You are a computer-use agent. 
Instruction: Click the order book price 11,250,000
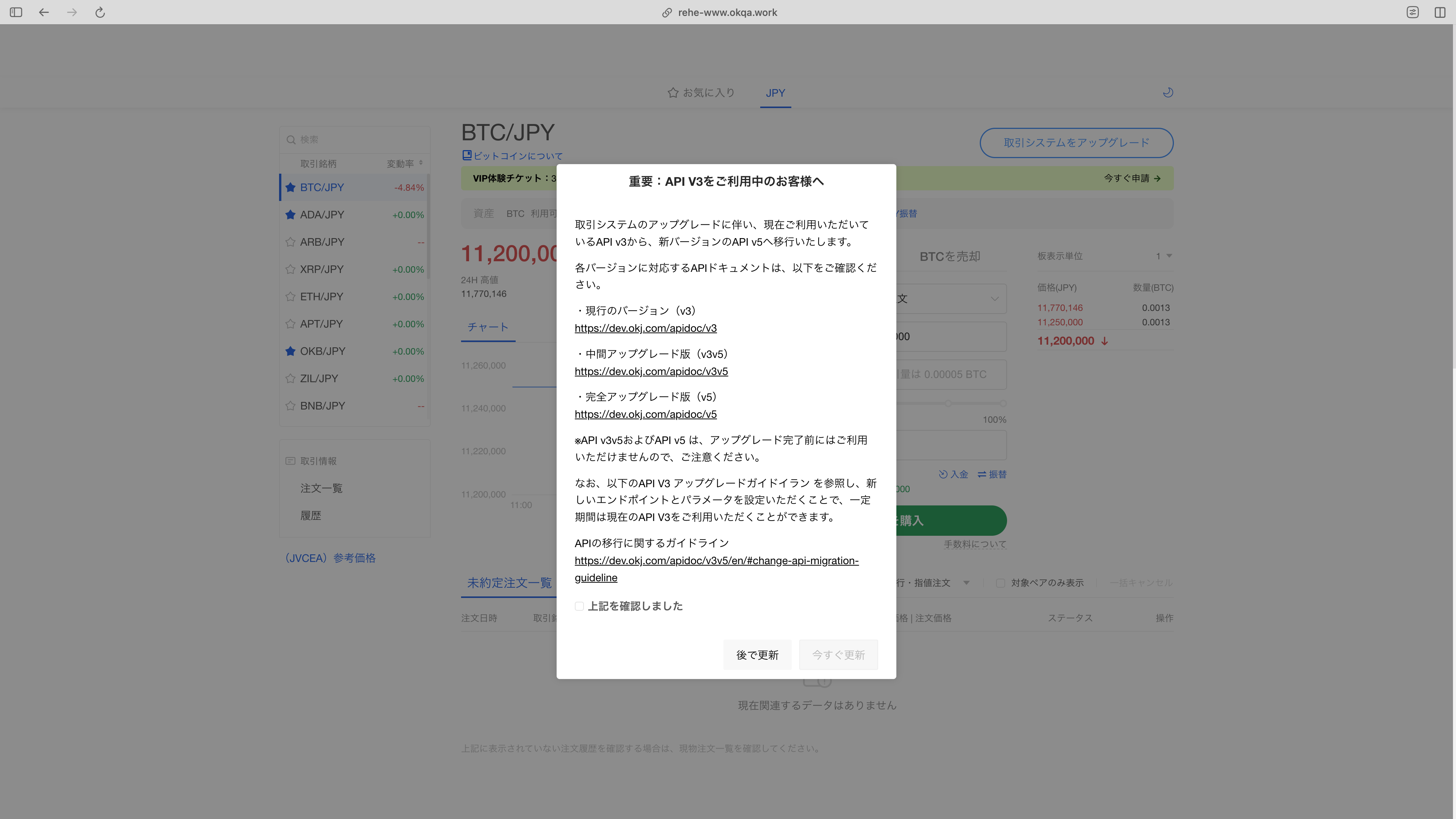pos(1060,322)
